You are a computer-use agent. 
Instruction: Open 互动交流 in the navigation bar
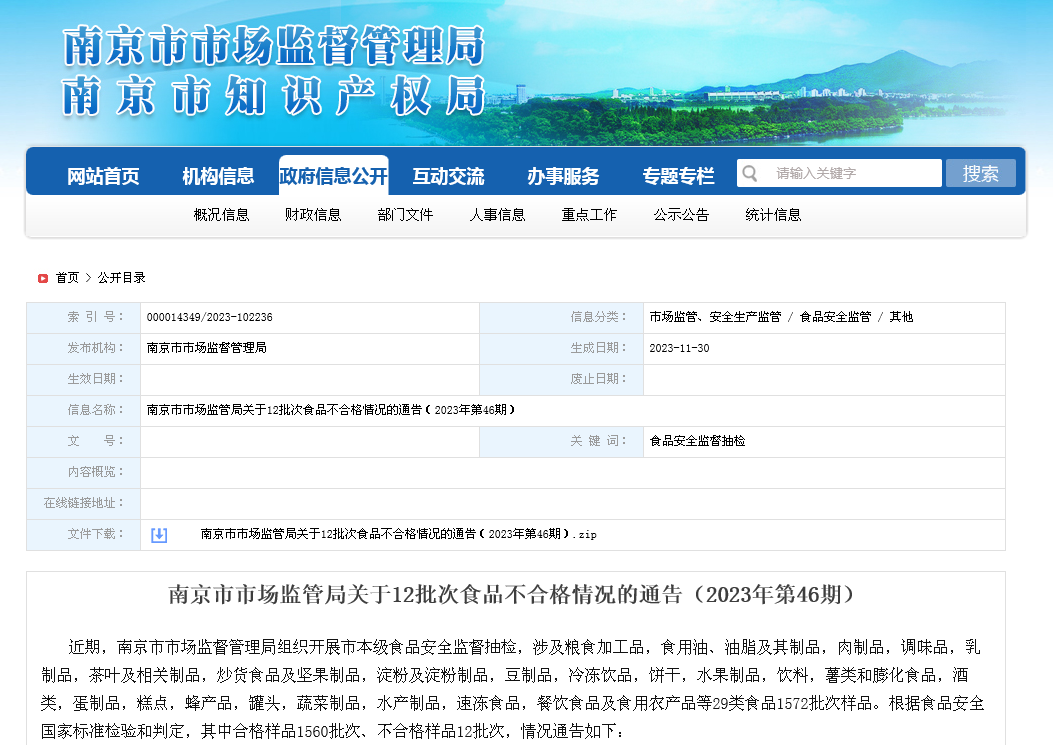click(x=448, y=176)
